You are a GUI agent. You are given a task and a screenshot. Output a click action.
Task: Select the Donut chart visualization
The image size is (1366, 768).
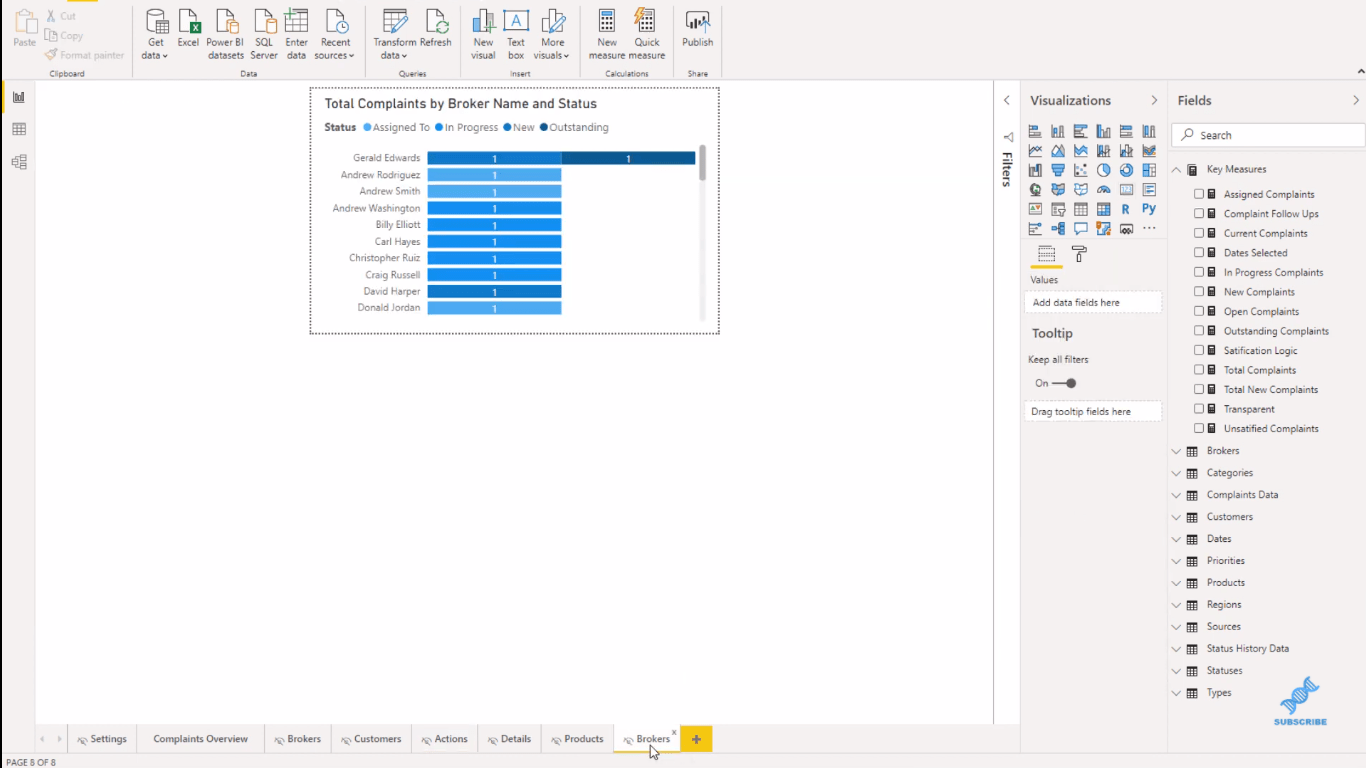pos(1126,170)
